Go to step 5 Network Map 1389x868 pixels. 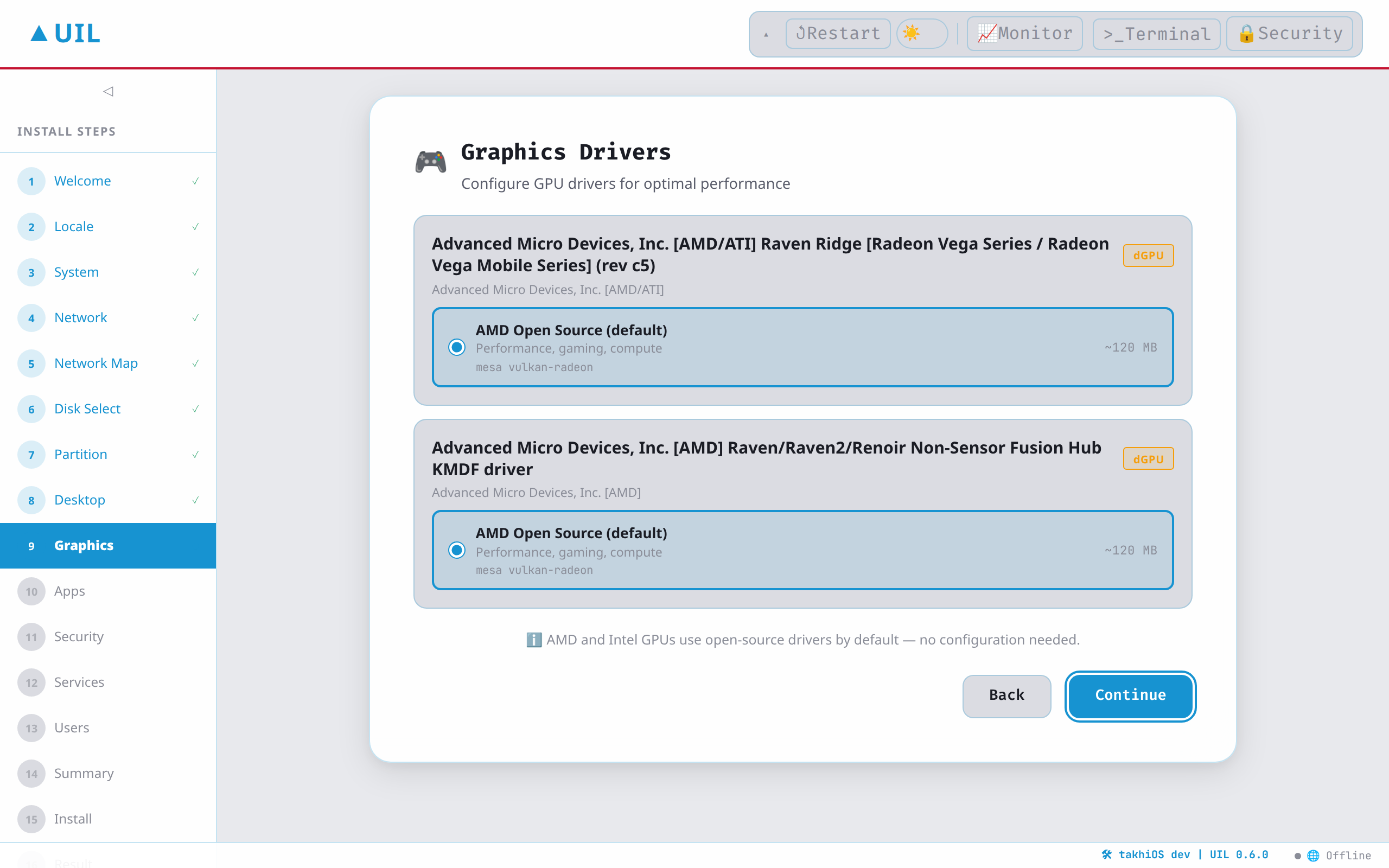pyautogui.click(x=108, y=363)
